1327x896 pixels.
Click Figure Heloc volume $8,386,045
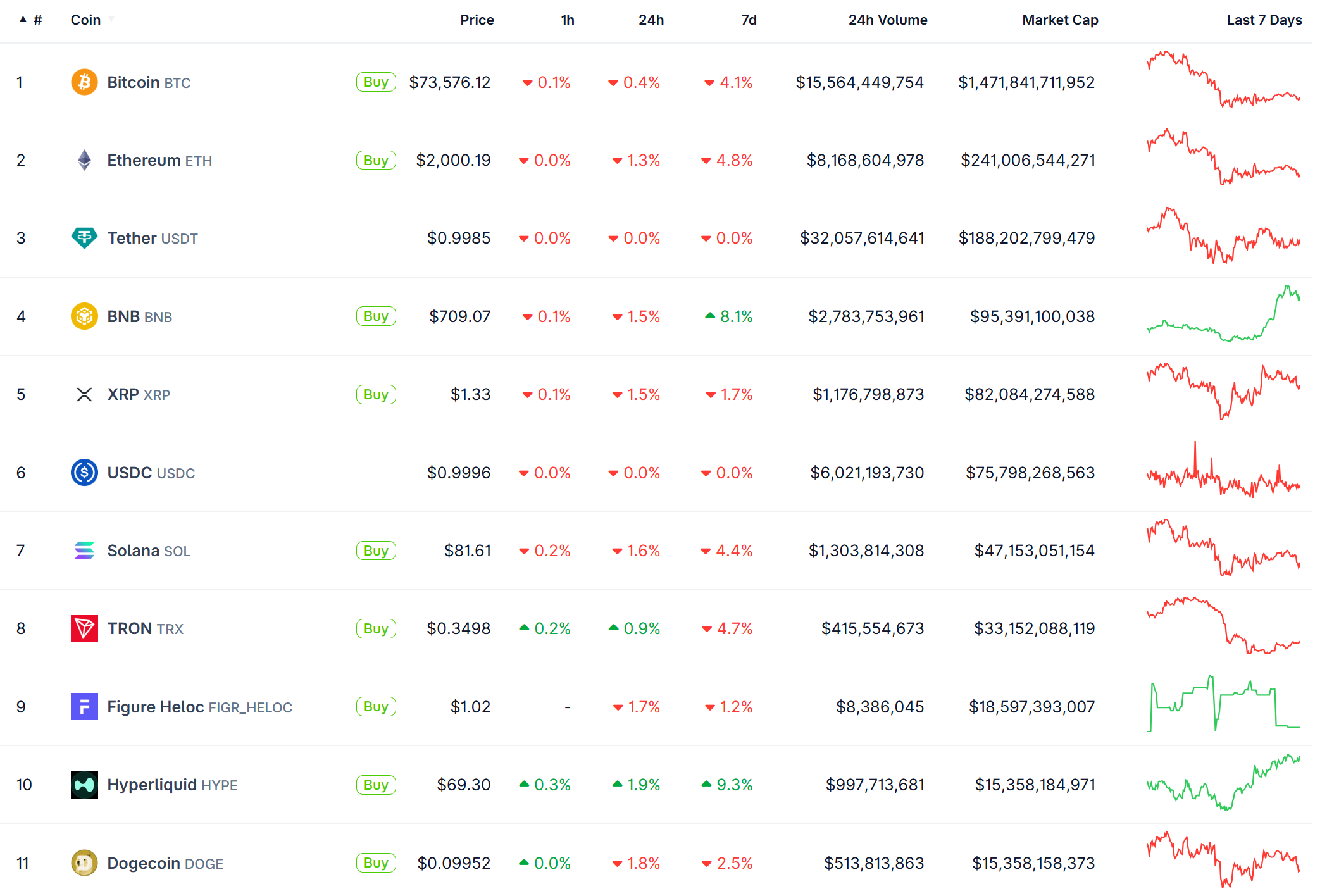pos(880,707)
